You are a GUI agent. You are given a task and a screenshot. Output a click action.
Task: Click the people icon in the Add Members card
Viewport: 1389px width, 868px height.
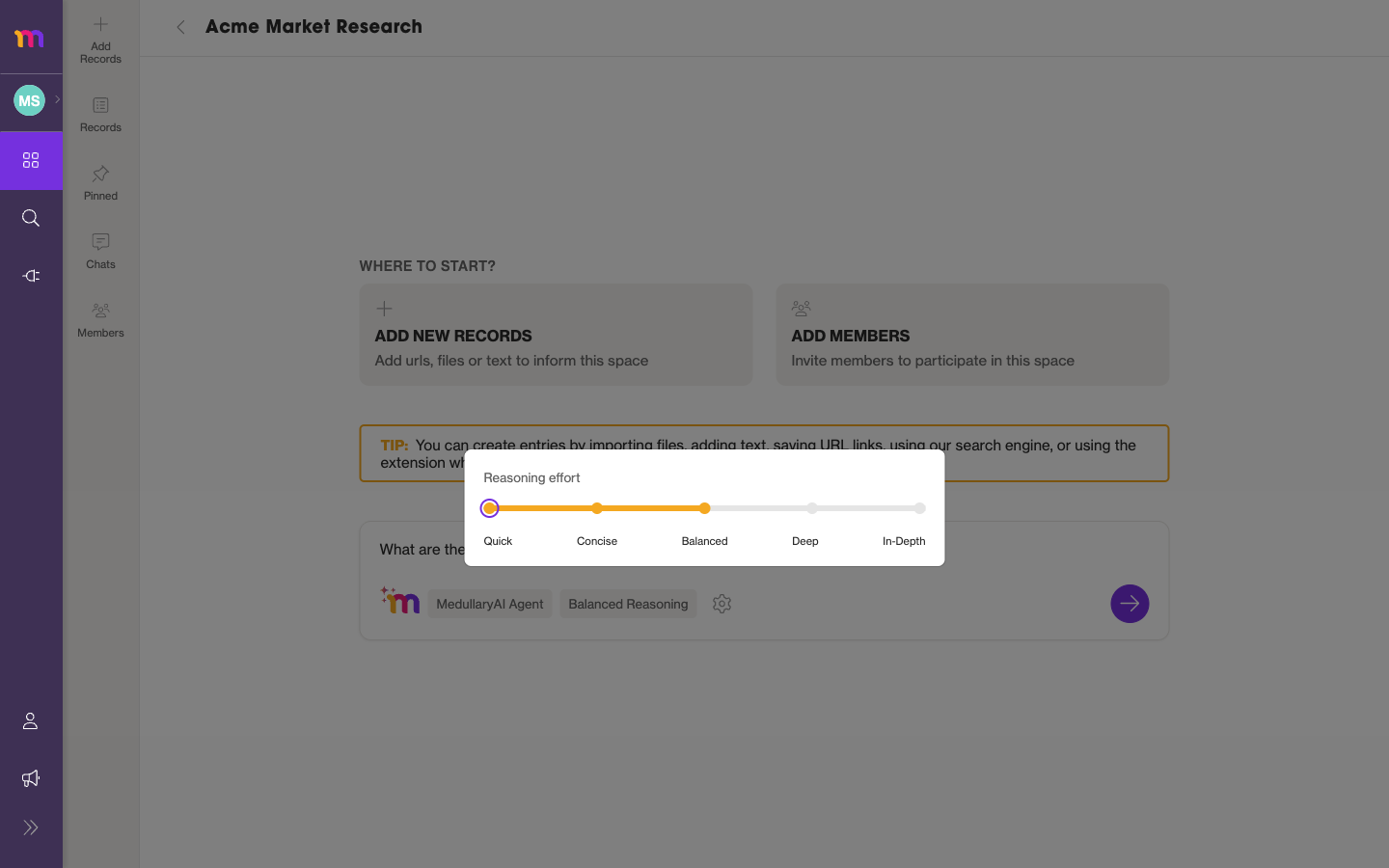801,309
